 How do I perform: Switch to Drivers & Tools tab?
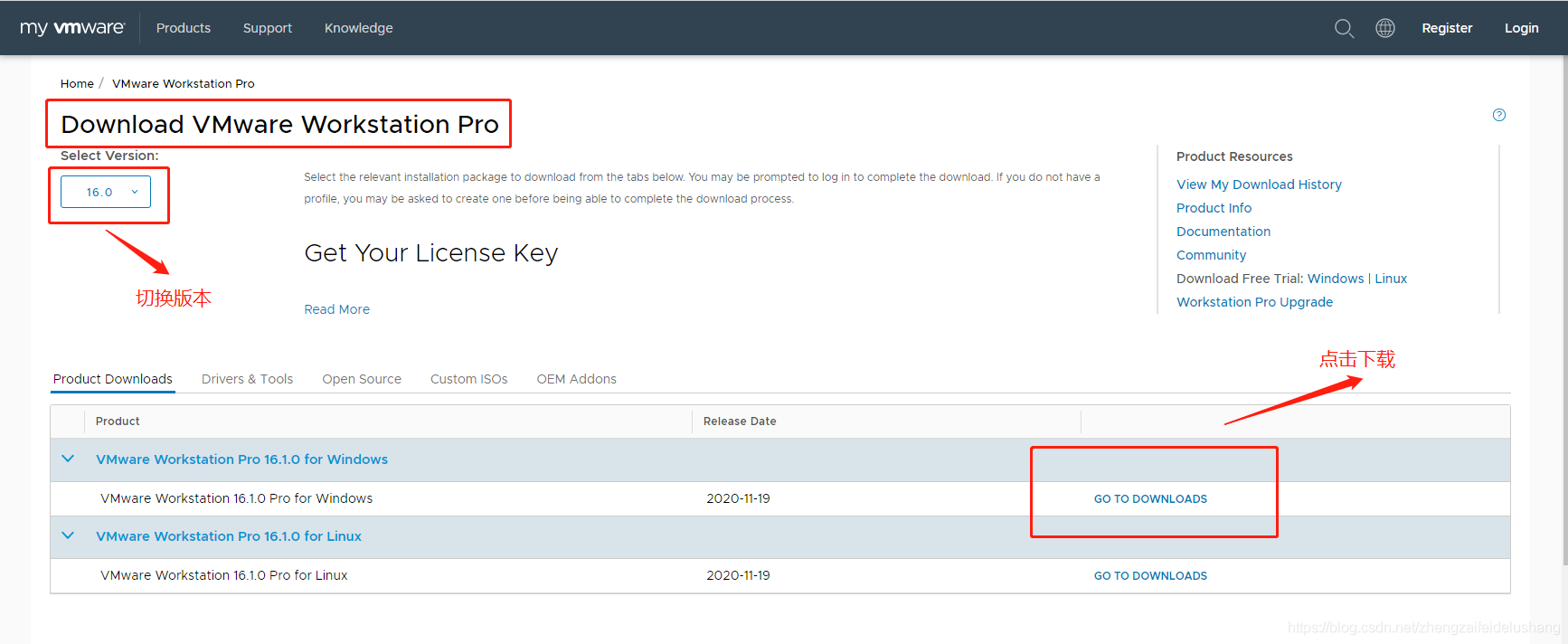coord(248,379)
